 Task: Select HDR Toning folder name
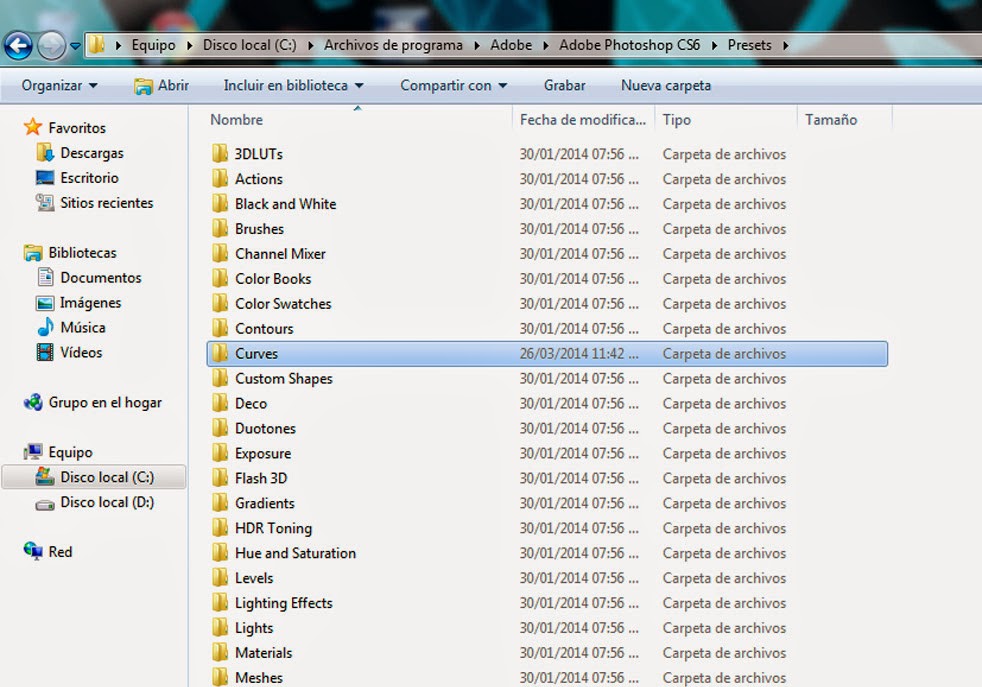pos(273,529)
